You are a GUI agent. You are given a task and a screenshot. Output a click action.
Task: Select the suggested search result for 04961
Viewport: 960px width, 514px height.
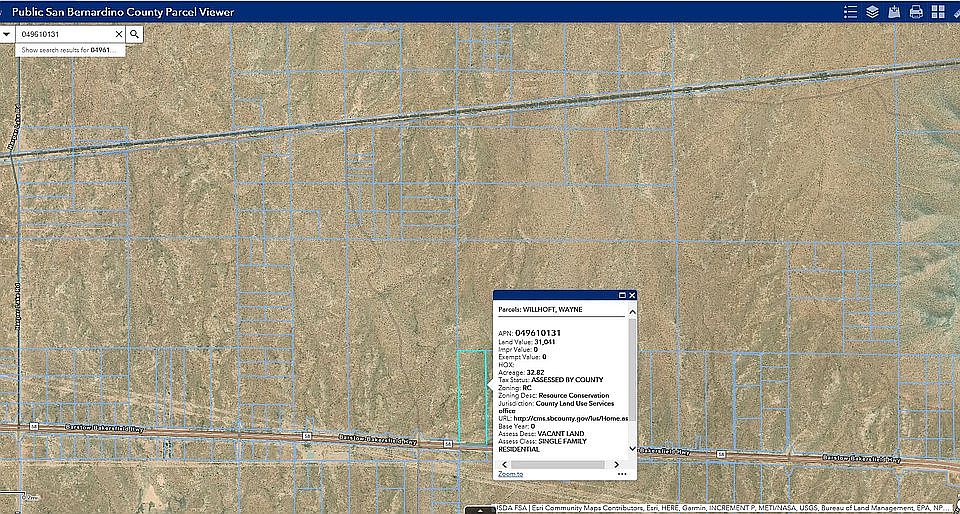coord(70,50)
